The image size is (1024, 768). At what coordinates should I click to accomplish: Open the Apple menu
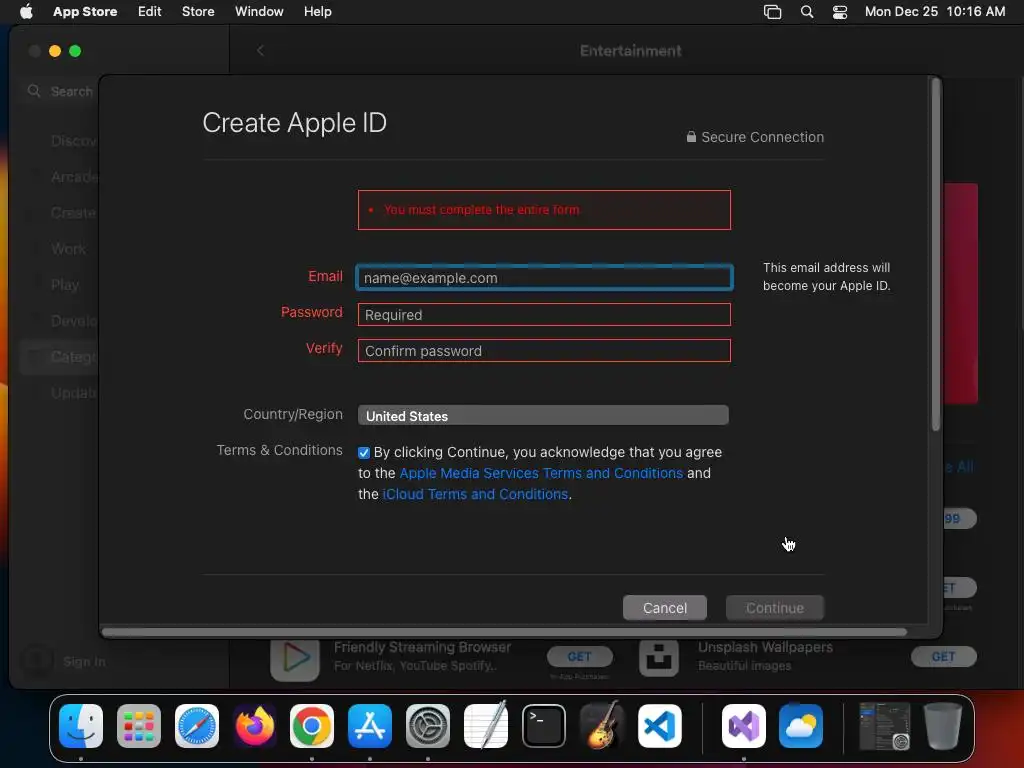26,12
